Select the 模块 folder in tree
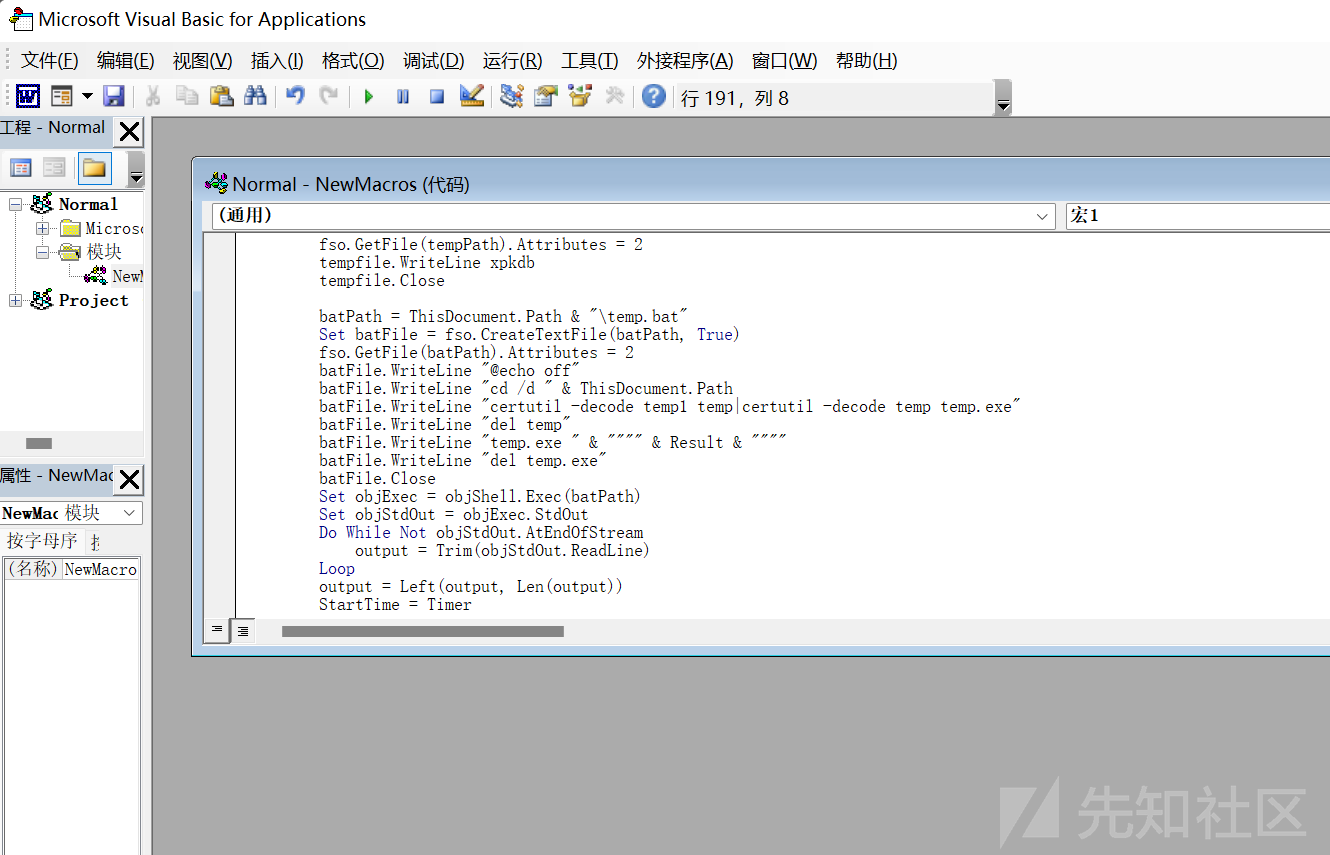The image size is (1330, 855). click(104, 252)
